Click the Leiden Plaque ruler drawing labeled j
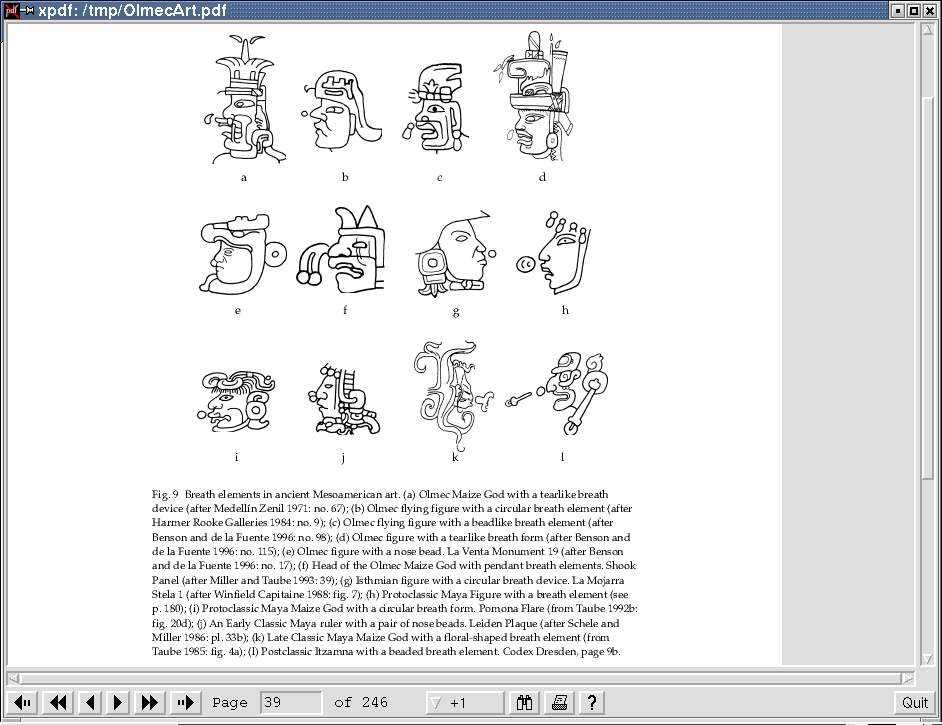 (344, 399)
